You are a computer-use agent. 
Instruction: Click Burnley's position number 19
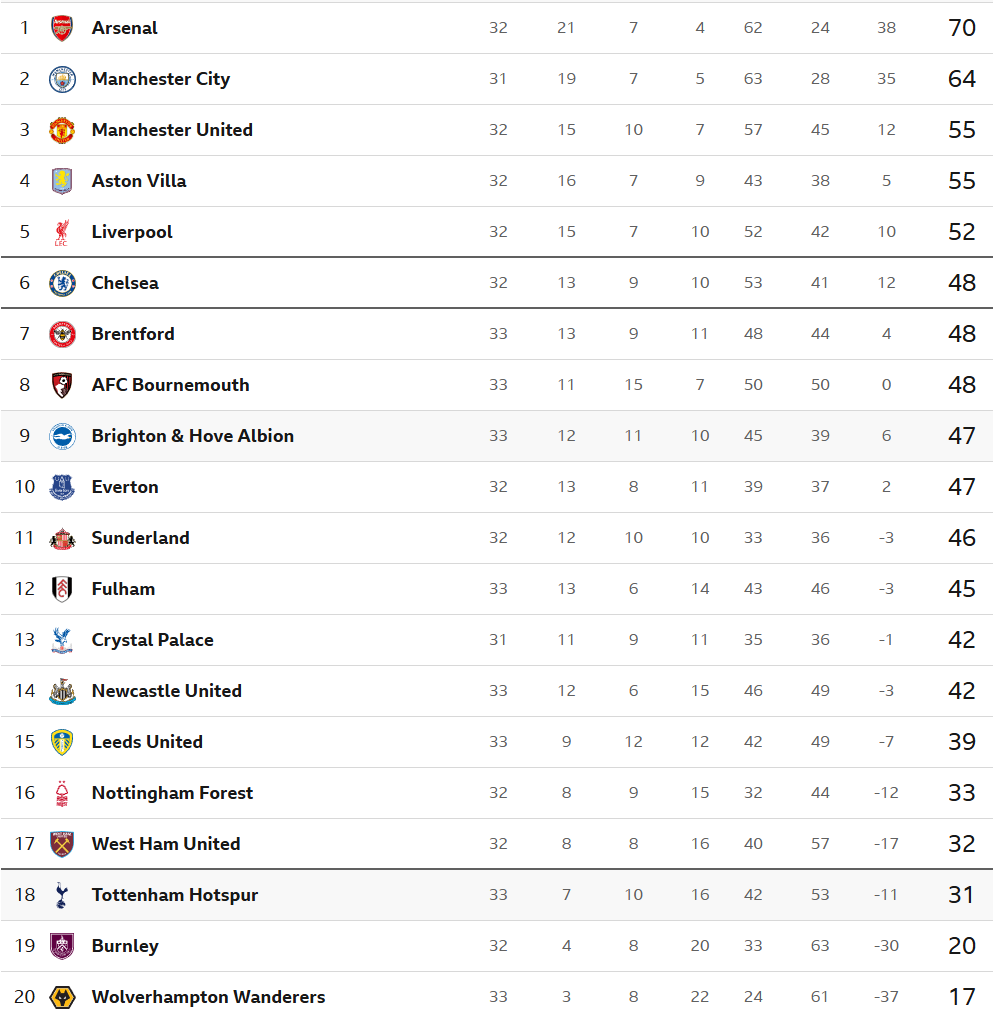pyautogui.click(x=25, y=946)
